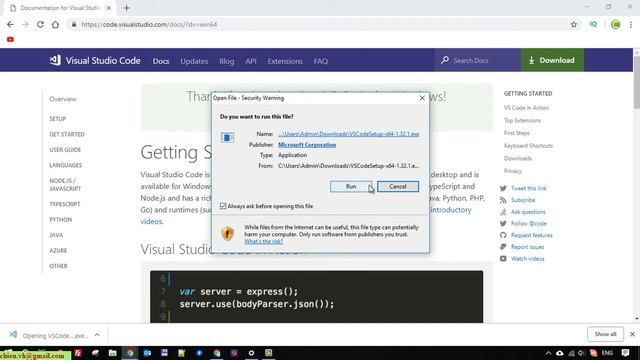Screen dimensions: 640x360
Task: Click the green profile extension icon
Action: point(616,24)
